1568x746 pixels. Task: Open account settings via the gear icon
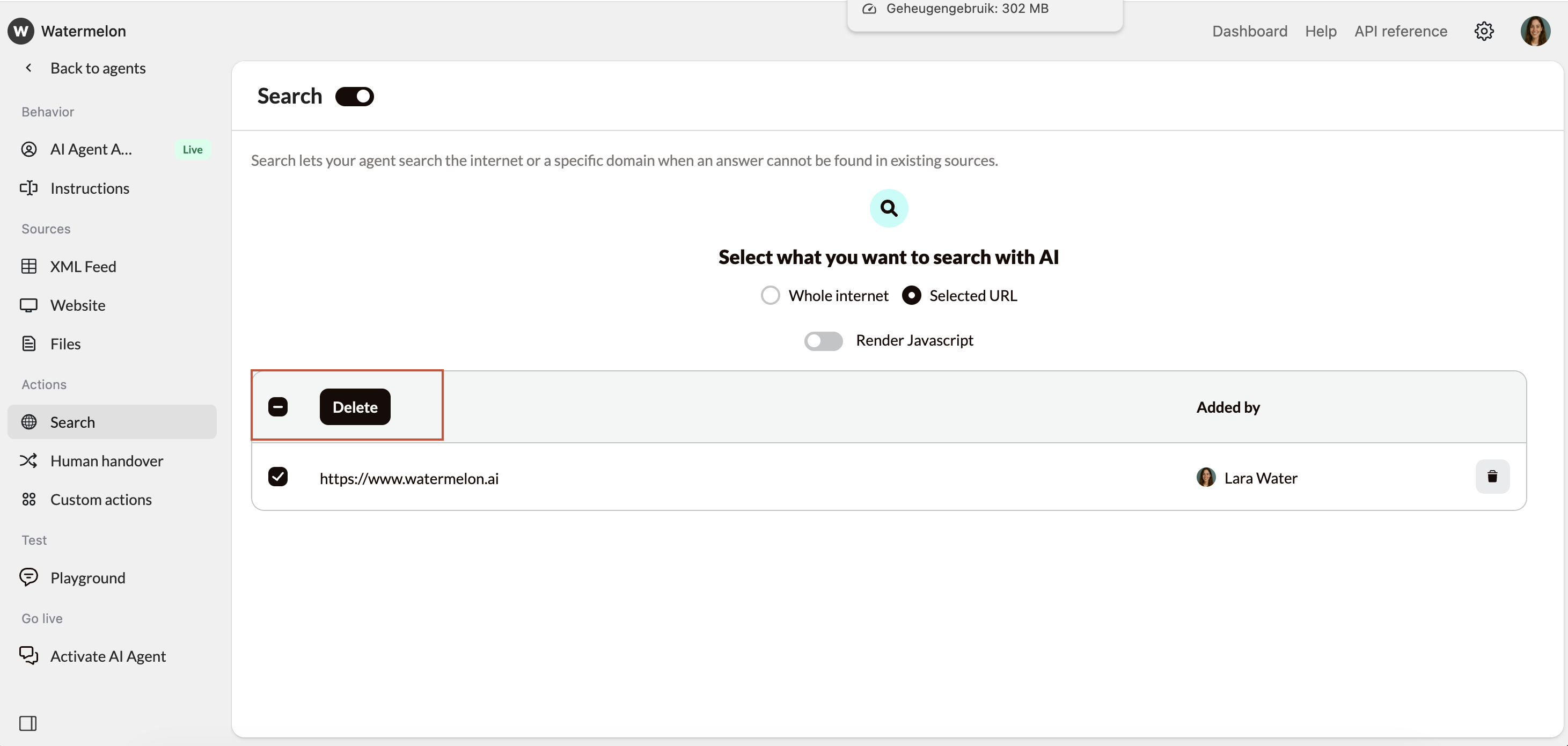1484,31
